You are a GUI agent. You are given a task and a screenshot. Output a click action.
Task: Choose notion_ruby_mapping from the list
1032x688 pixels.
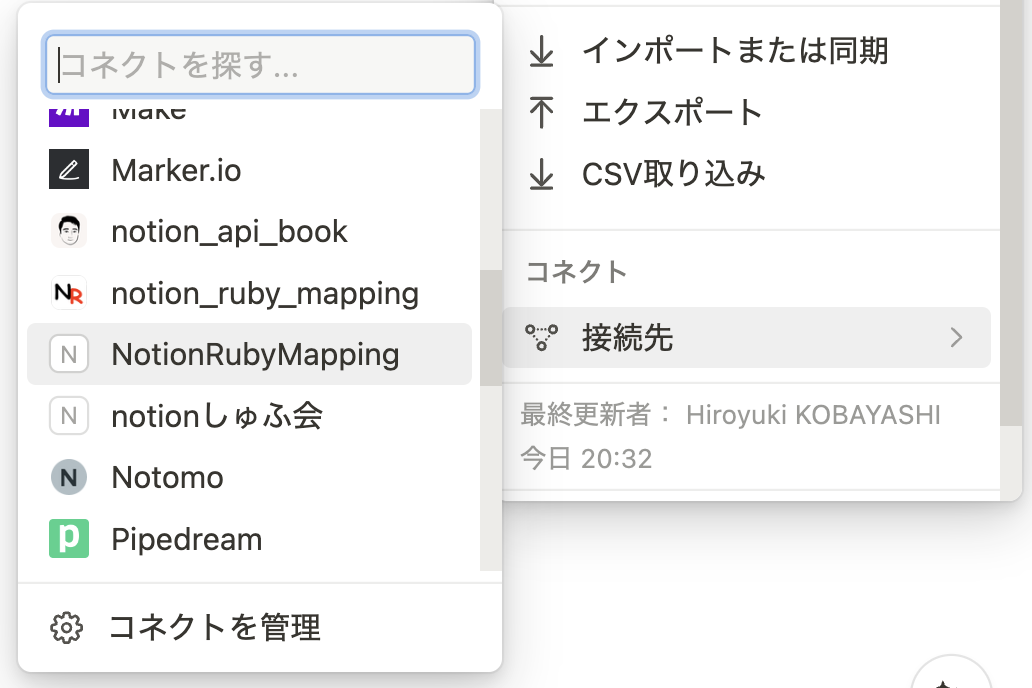[249, 293]
